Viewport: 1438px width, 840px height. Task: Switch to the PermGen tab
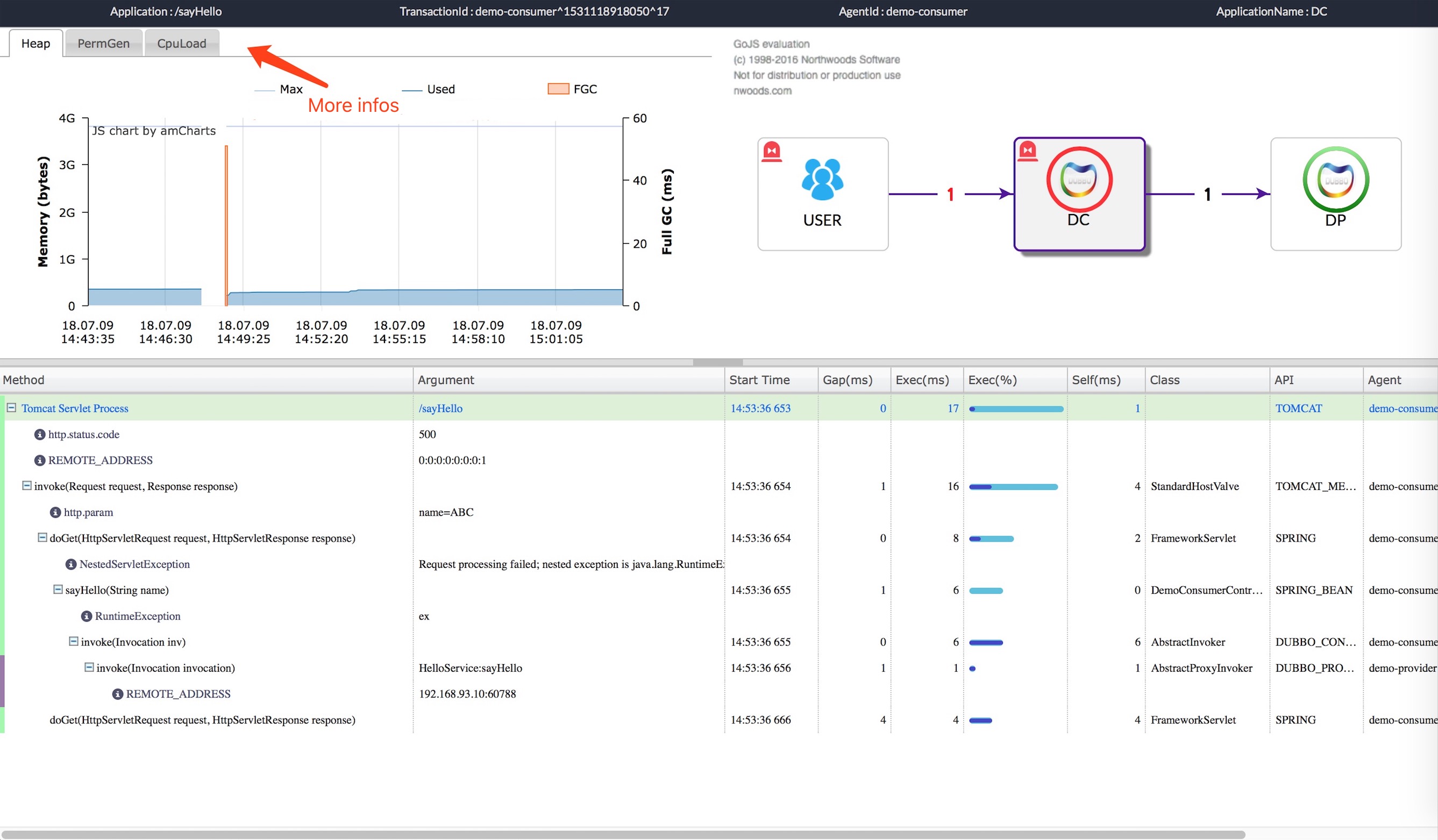tap(103, 44)
